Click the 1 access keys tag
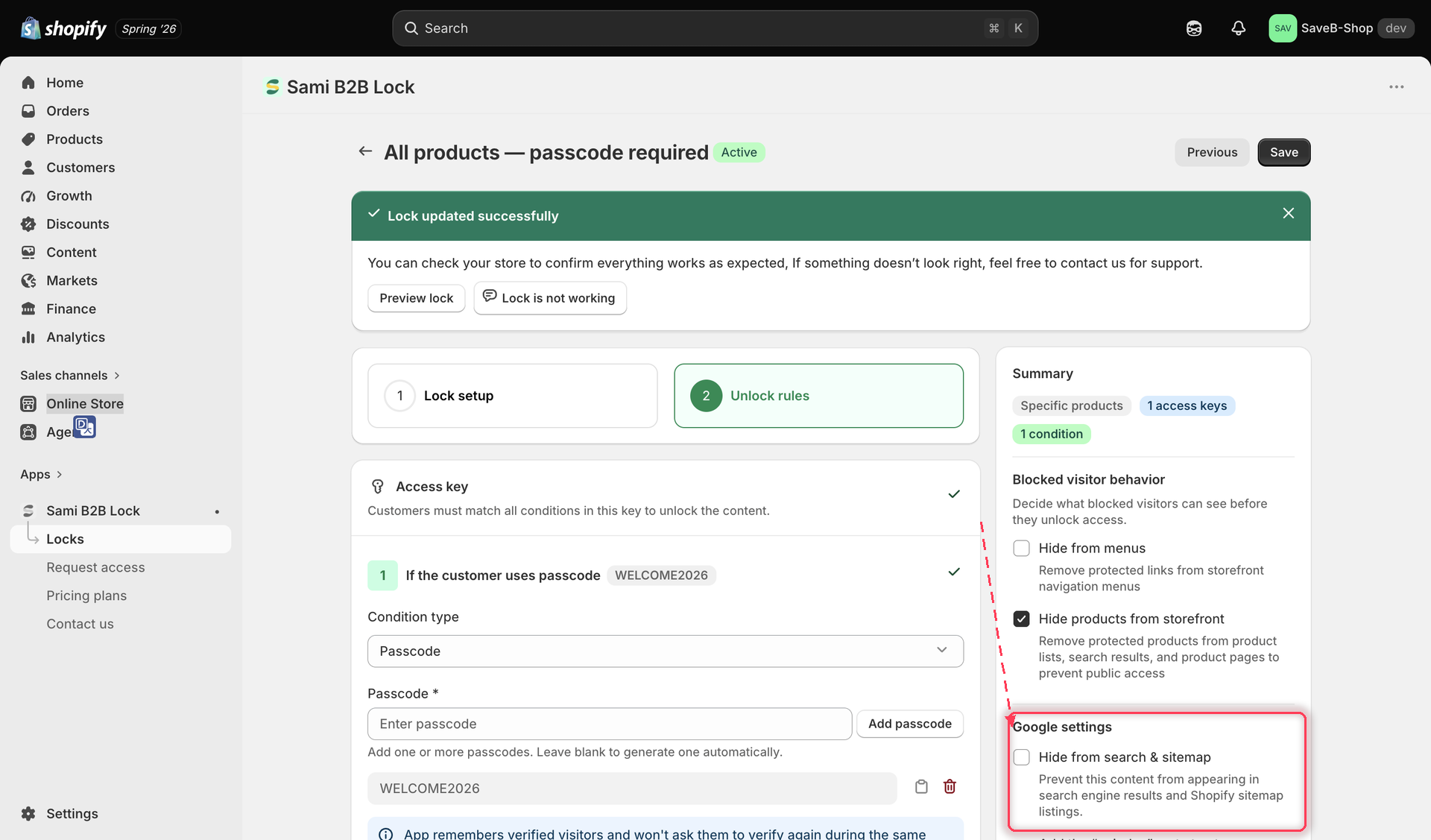 [x=1187, y=405]
